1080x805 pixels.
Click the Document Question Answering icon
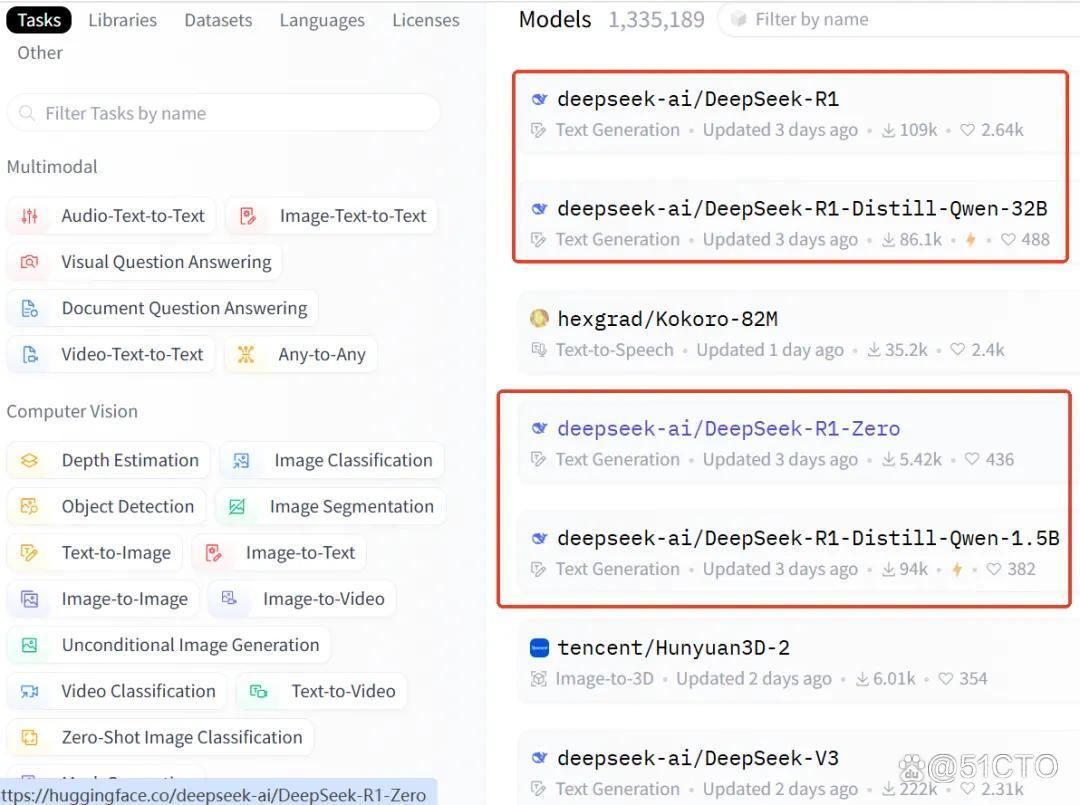pos(29,309)
